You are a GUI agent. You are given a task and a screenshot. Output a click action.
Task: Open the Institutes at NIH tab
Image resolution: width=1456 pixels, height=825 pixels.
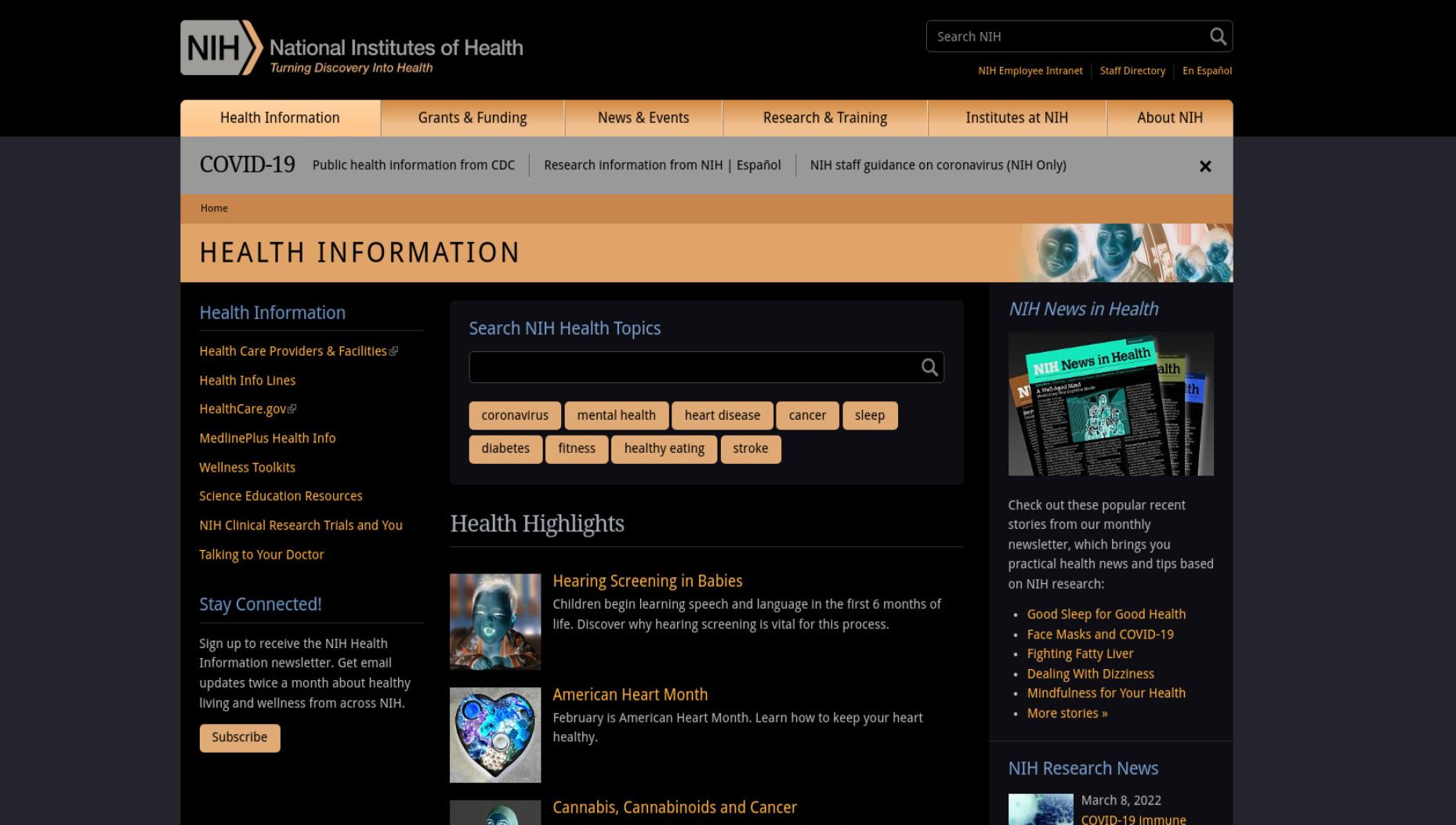click(x=1016, y=118)
